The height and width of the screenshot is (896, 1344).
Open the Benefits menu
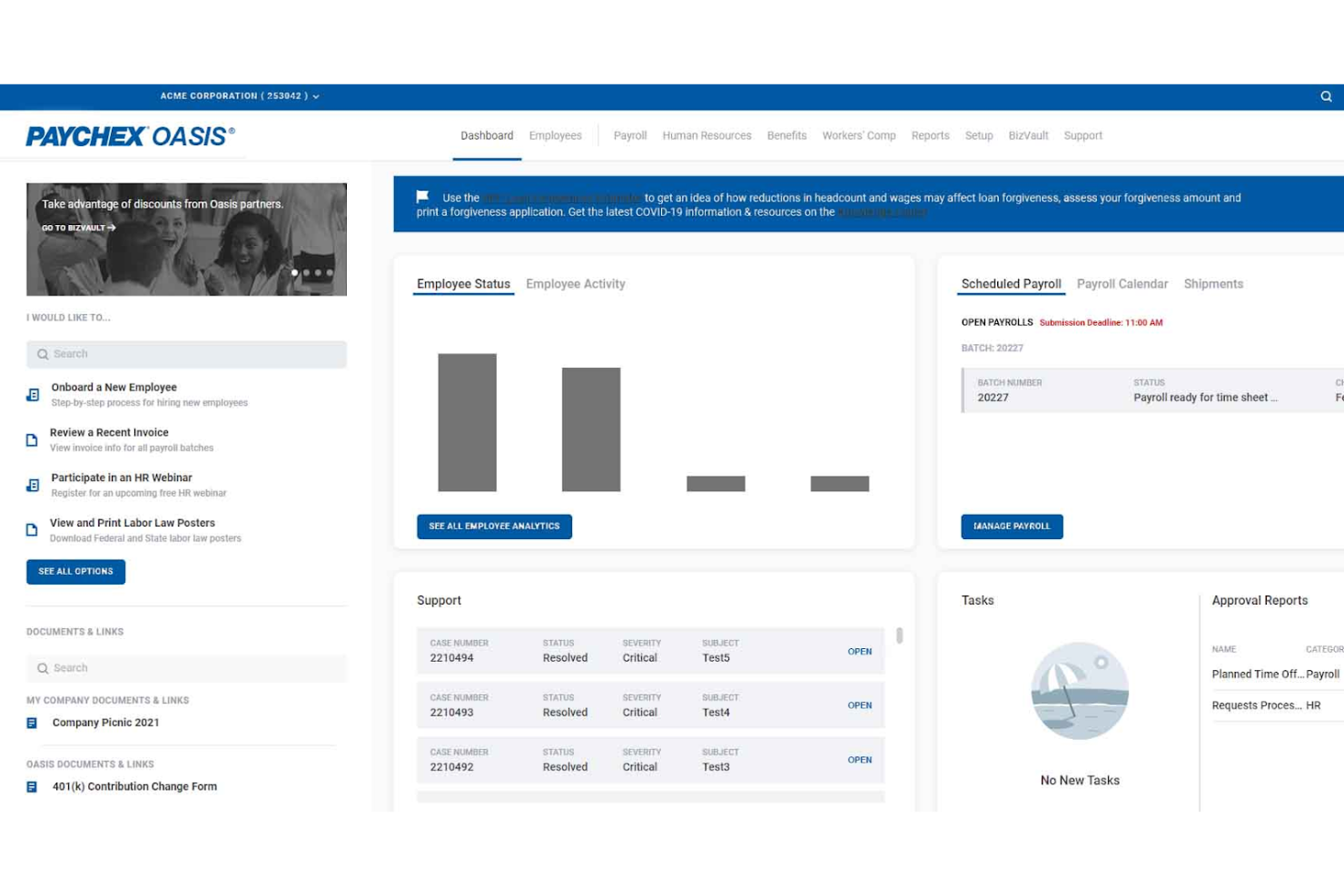[x=786, y=136]
